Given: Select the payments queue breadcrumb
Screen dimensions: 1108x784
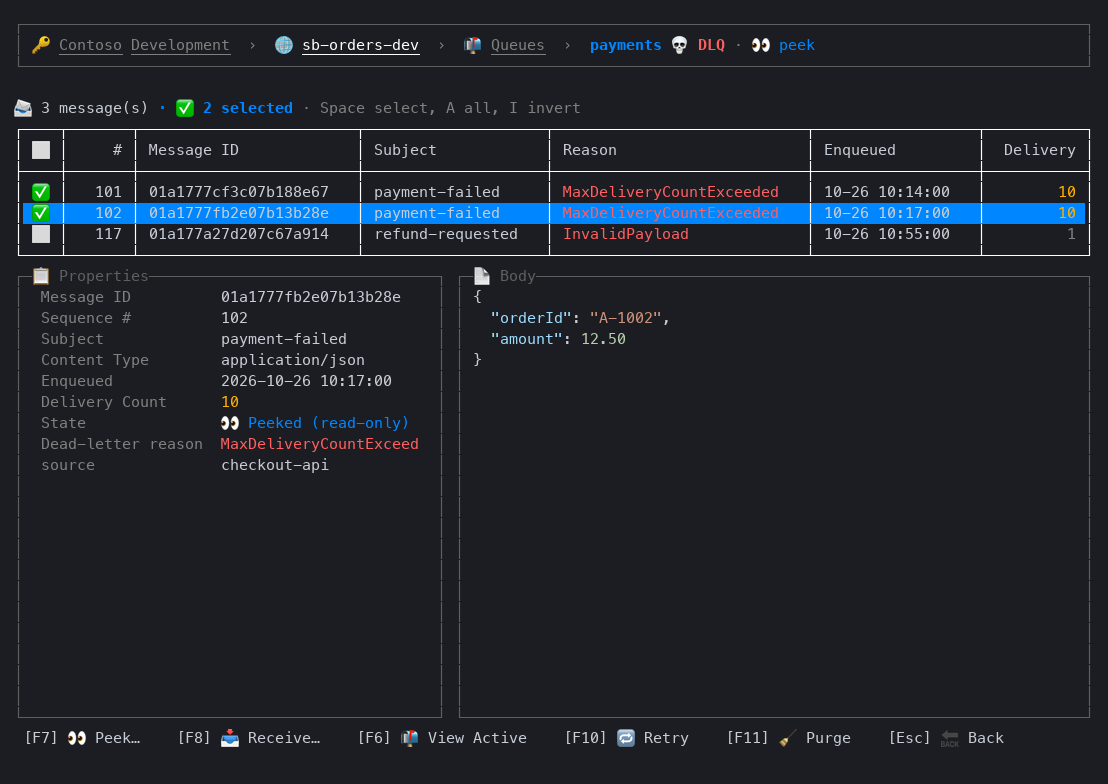Looking at the screenshot, I should click(625, 45).
